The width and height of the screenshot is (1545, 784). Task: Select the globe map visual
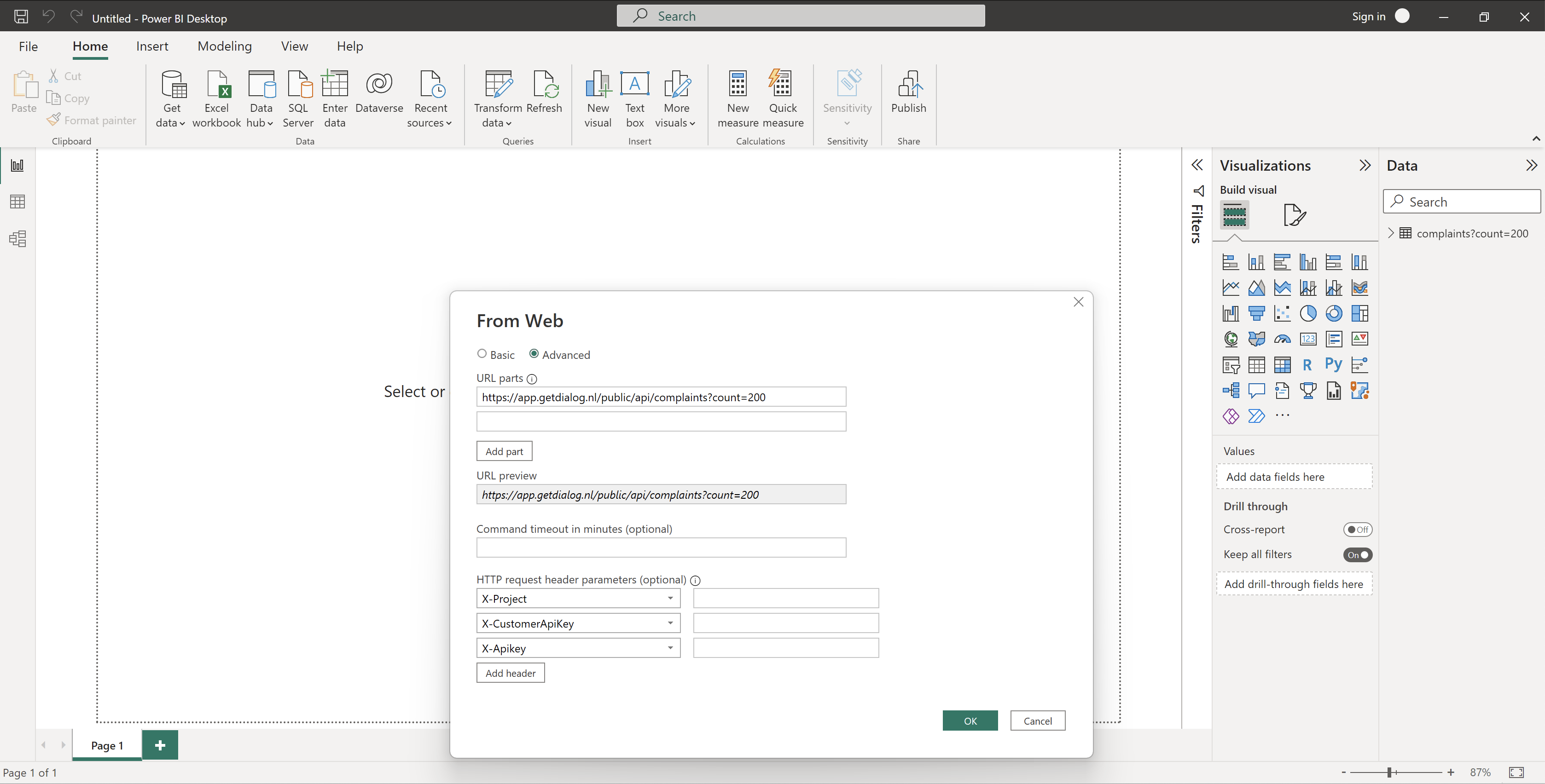(1231, 339)
